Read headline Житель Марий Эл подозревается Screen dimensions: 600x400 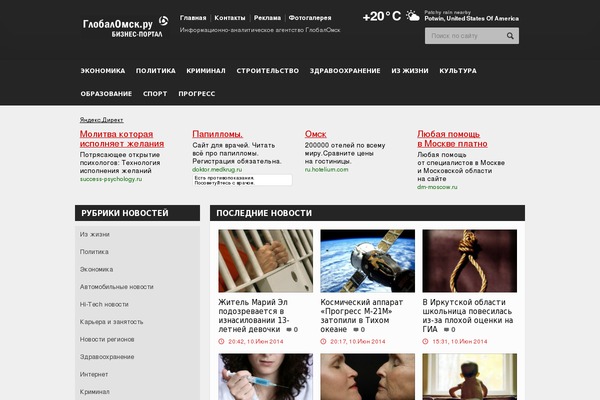point(254,316)
